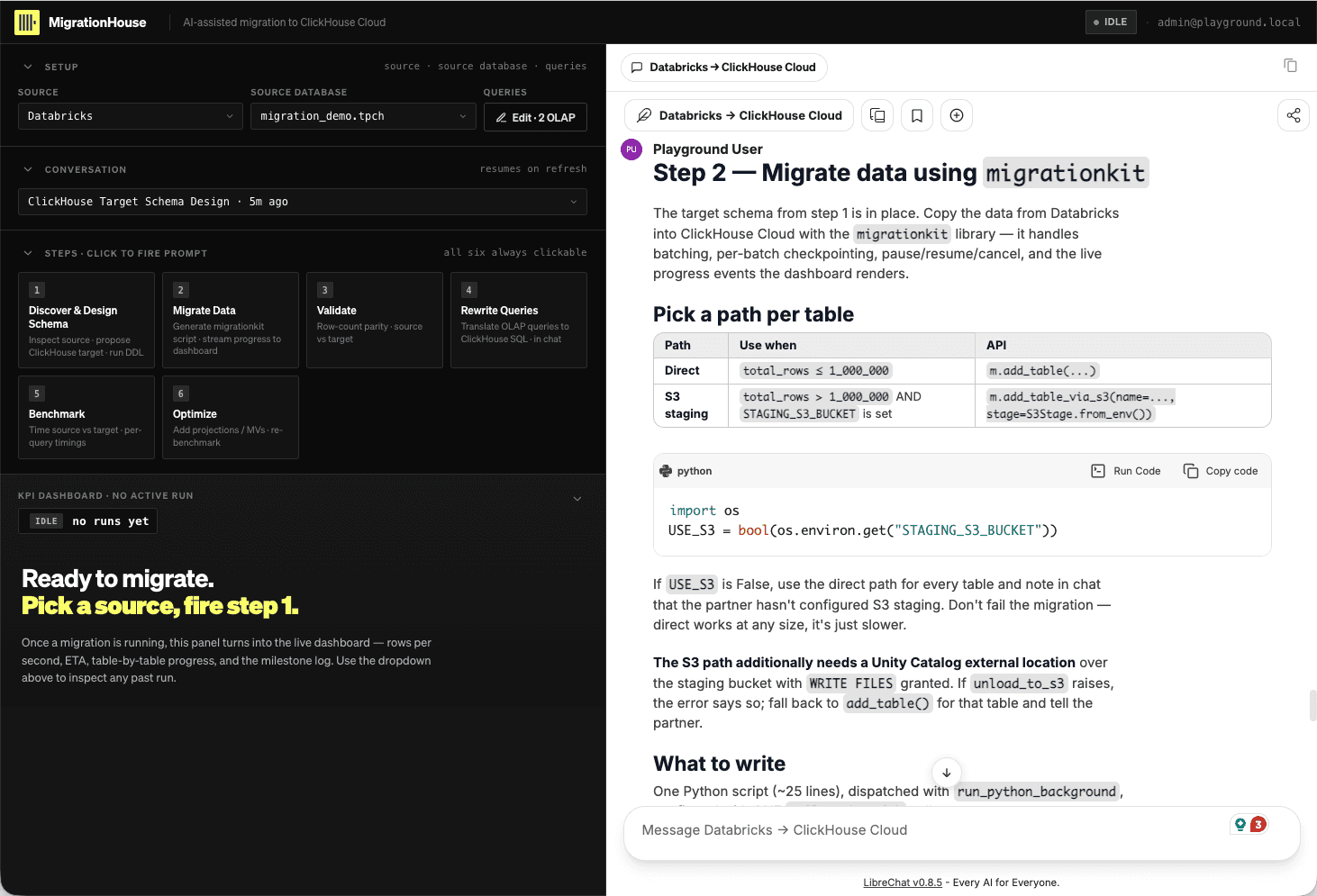Click the 'Pick a path per table' heading
Screen dimensions: 1317x896
pyautogui.click(x=753, y=314)
